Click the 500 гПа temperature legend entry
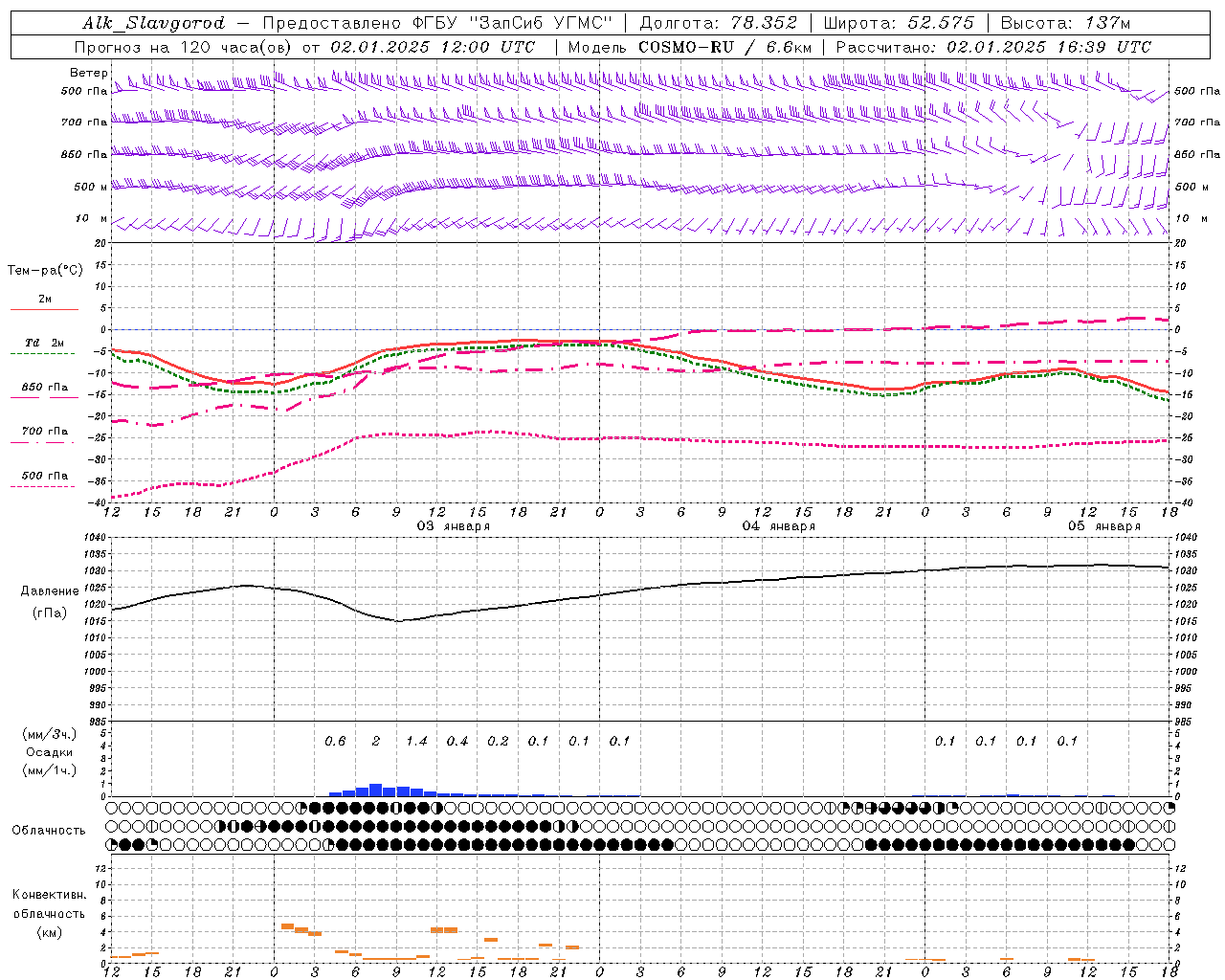 [45, 476]
